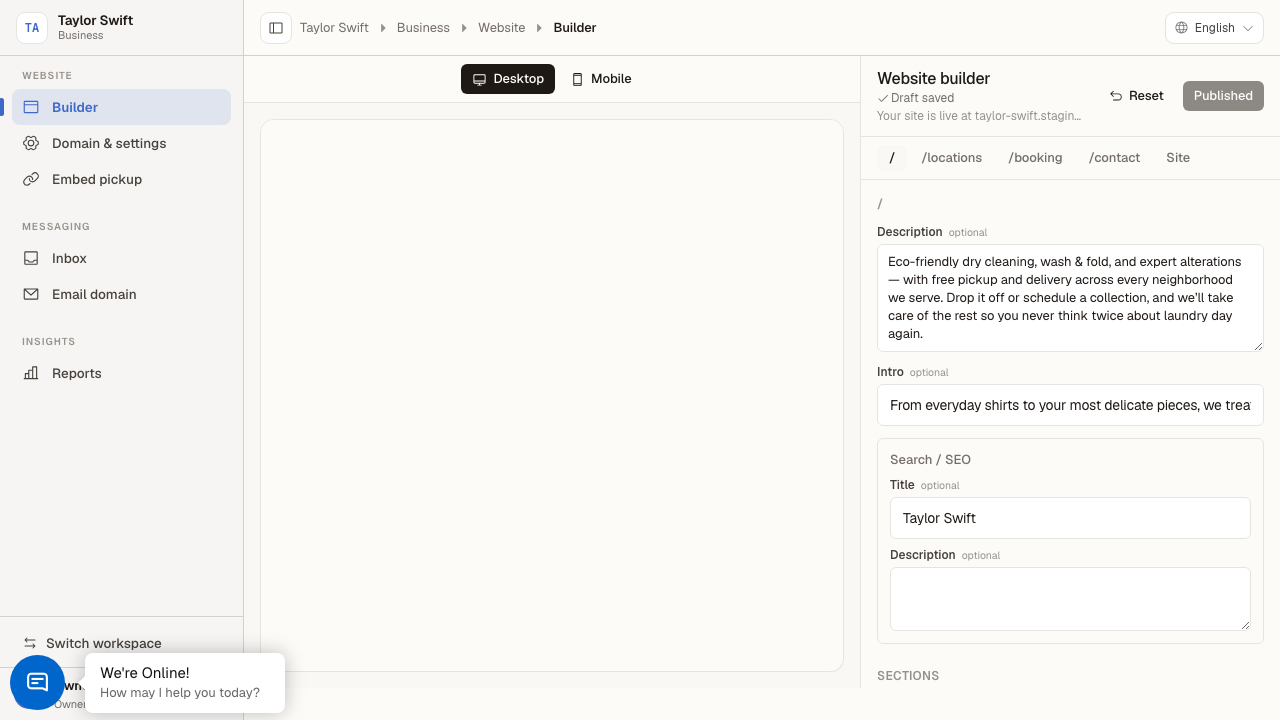Click the Embed pickup link icon
Screen dimensions: 1280x720
(31, 179)
